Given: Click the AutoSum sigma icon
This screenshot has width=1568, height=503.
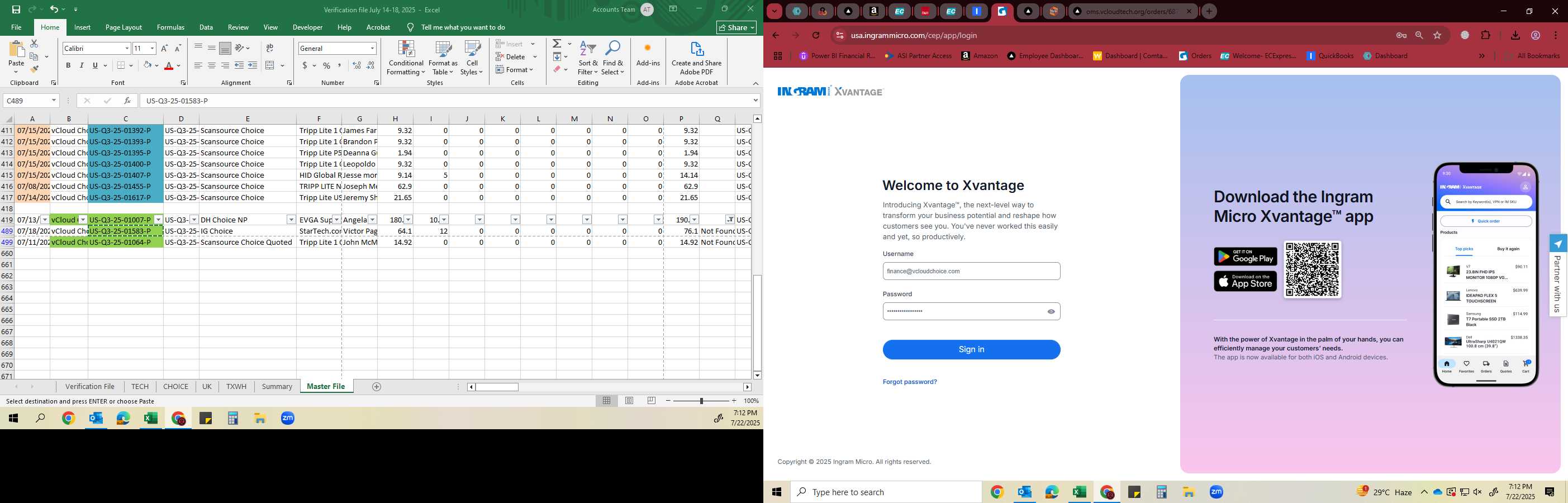Looking at the screenshot, I should pos(557,44).
